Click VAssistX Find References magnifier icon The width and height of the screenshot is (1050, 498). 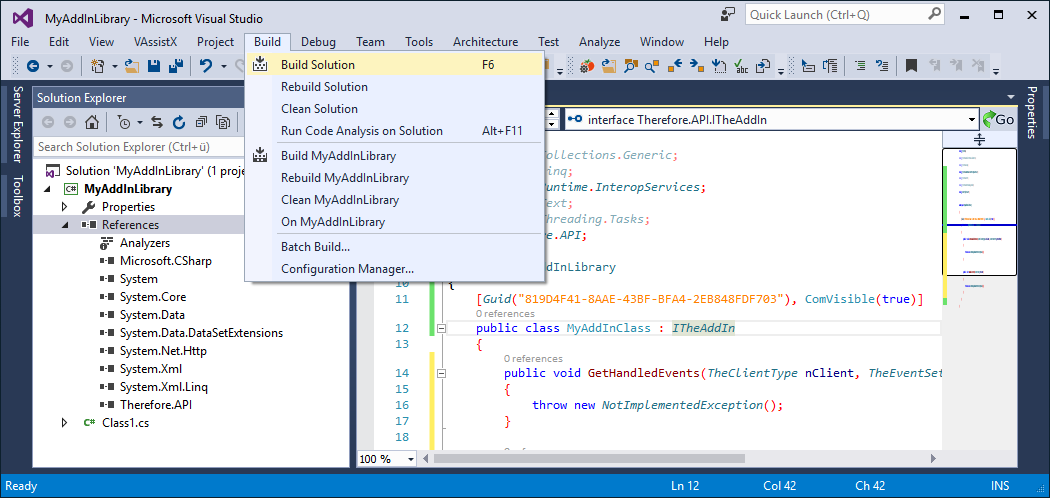click(652, 66)
